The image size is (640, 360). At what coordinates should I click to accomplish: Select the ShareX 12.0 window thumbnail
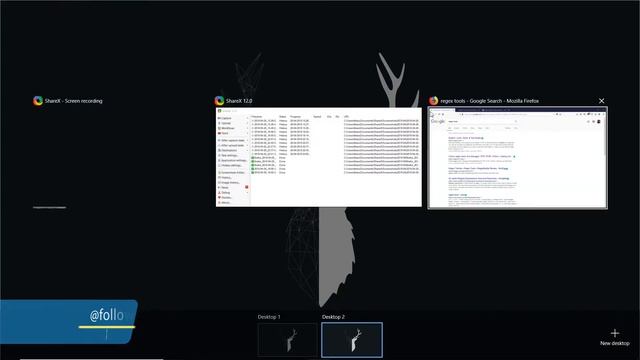point(318,157)
